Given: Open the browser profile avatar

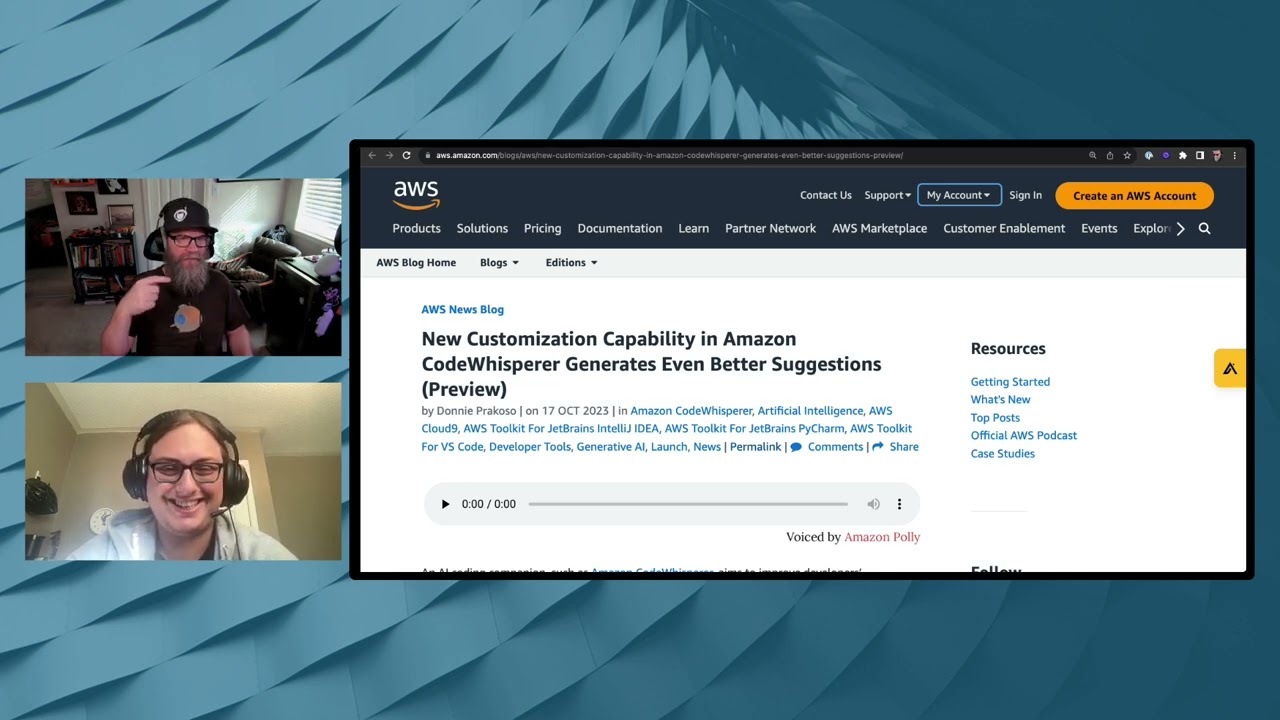Looking at the screenshot, I should tap(1217, 155).
